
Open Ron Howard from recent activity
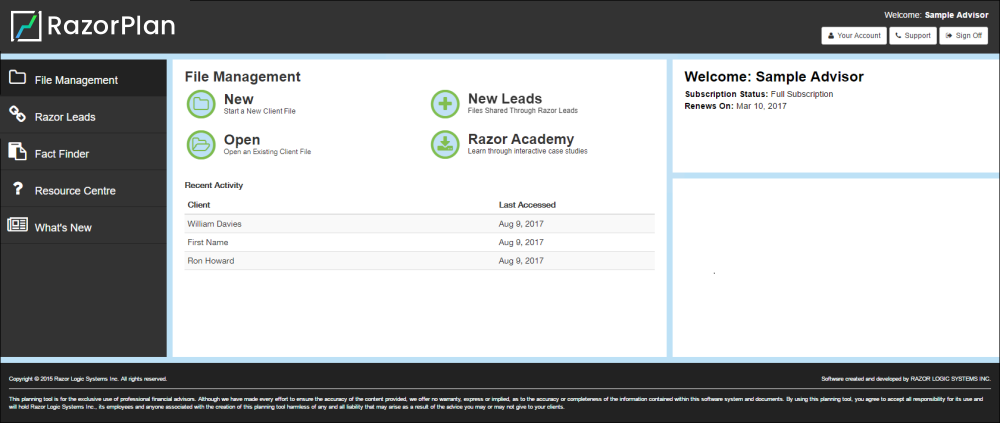coord(210,261)
